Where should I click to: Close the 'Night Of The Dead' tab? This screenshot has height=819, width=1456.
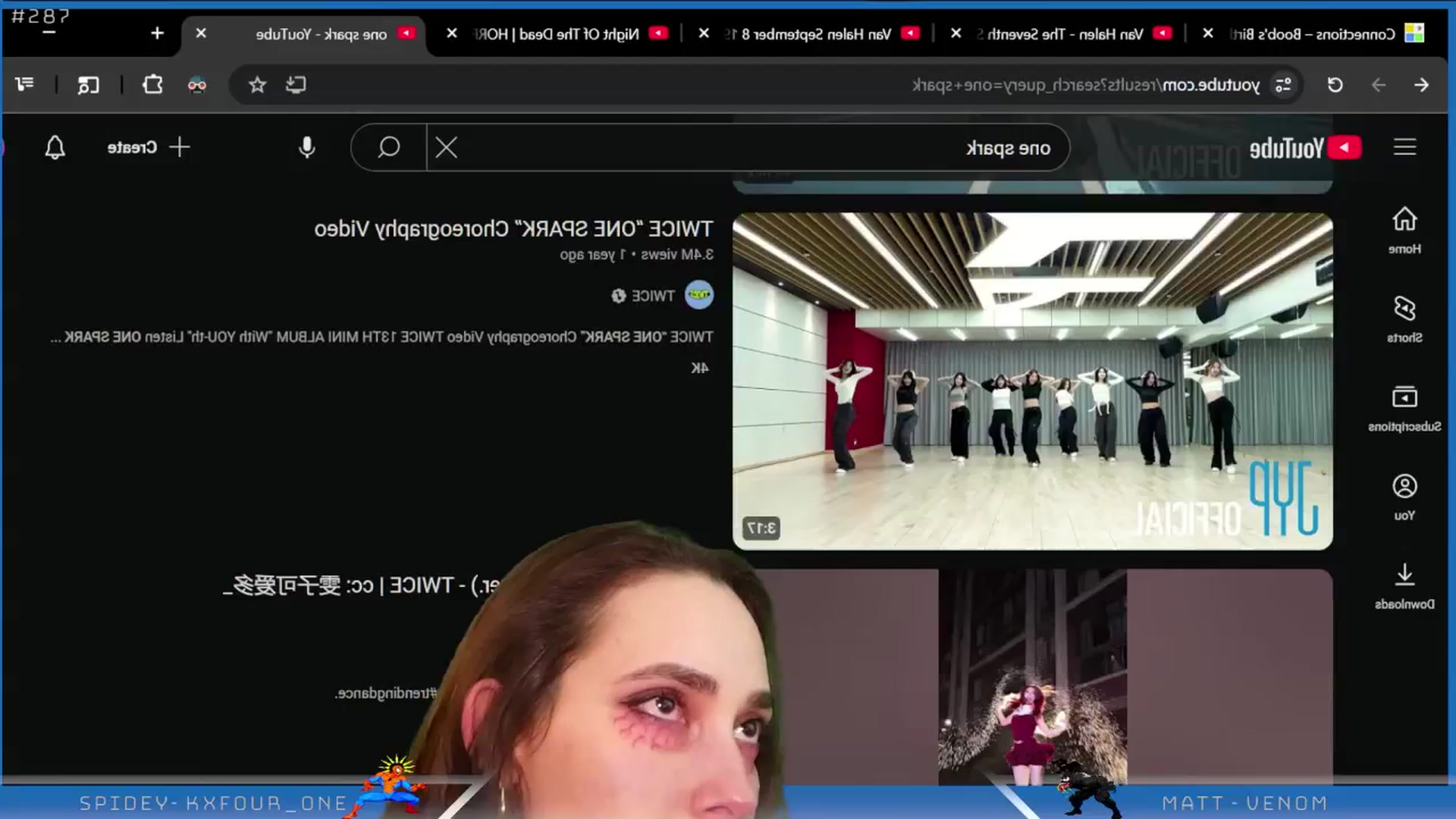[452, 33]
